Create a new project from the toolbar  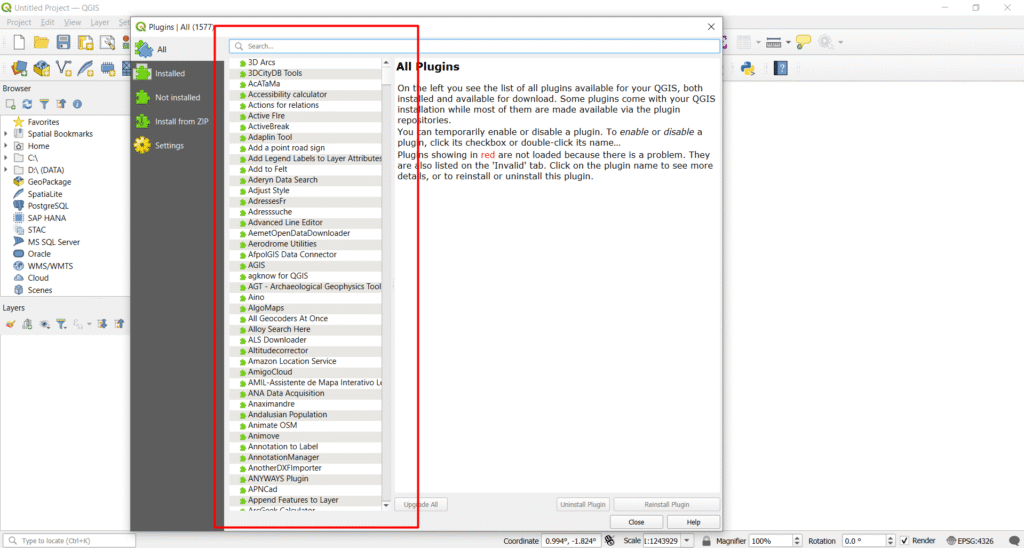[20, 43]
